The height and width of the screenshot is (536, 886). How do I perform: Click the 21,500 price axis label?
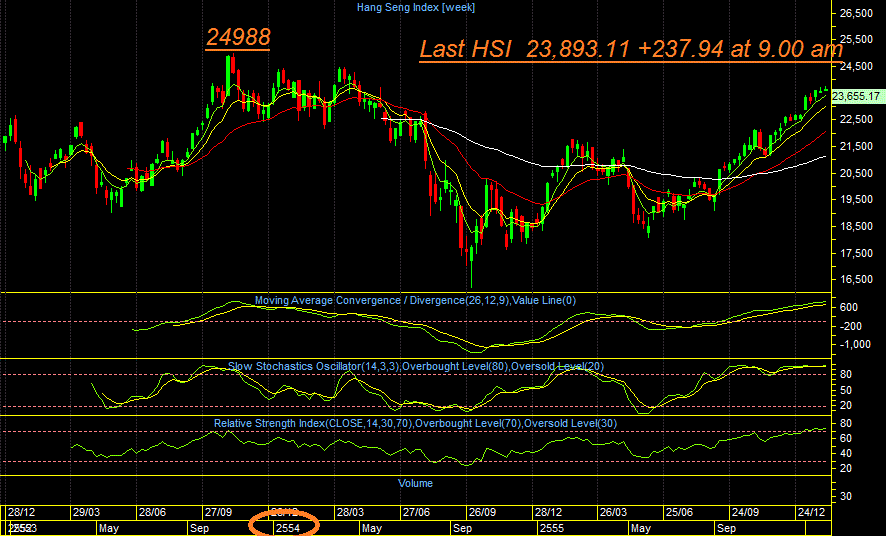(x=857, y=146)
